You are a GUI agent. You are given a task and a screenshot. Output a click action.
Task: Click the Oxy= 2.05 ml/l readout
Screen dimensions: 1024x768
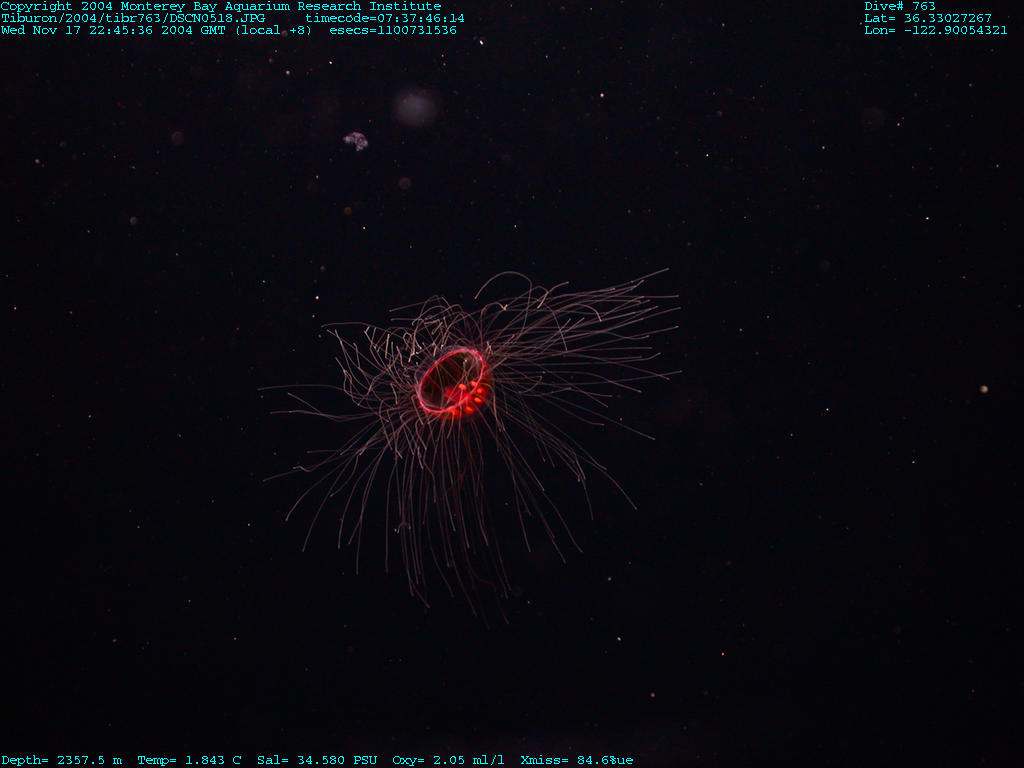449,760
